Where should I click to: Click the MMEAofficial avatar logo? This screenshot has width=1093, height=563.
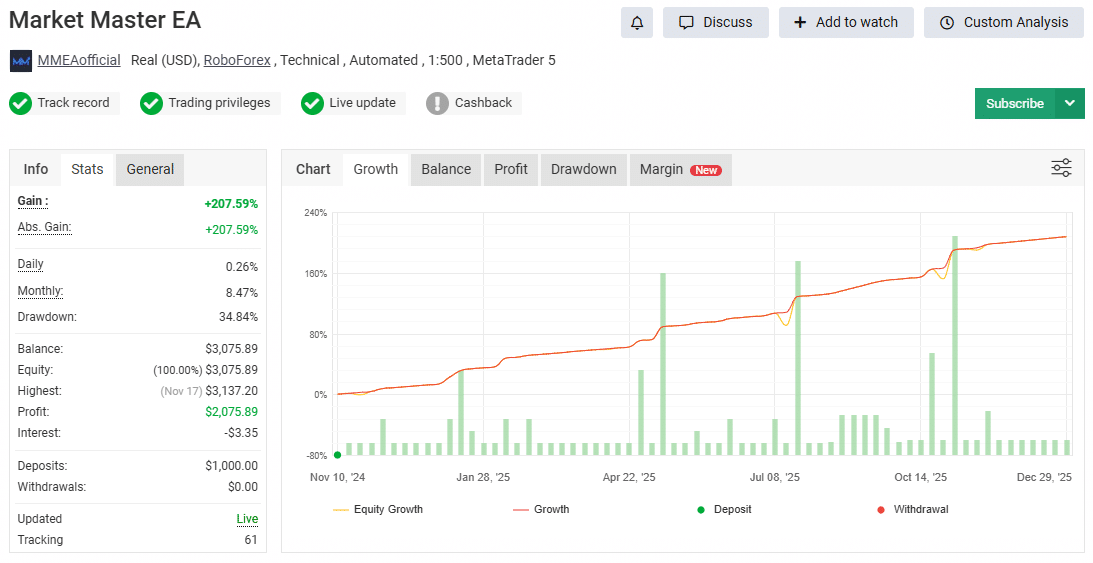(21, 61)
